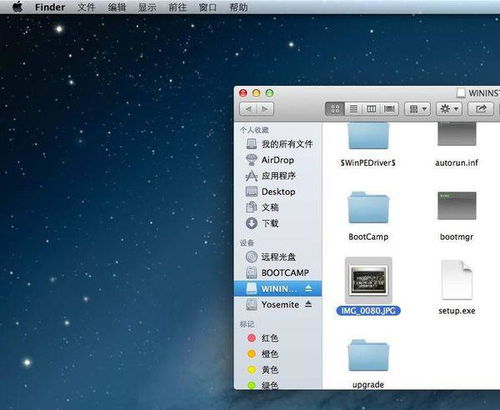Open the Apple menu
The width and height of the screenshot is (500, 410).
(x=17, y=7)
